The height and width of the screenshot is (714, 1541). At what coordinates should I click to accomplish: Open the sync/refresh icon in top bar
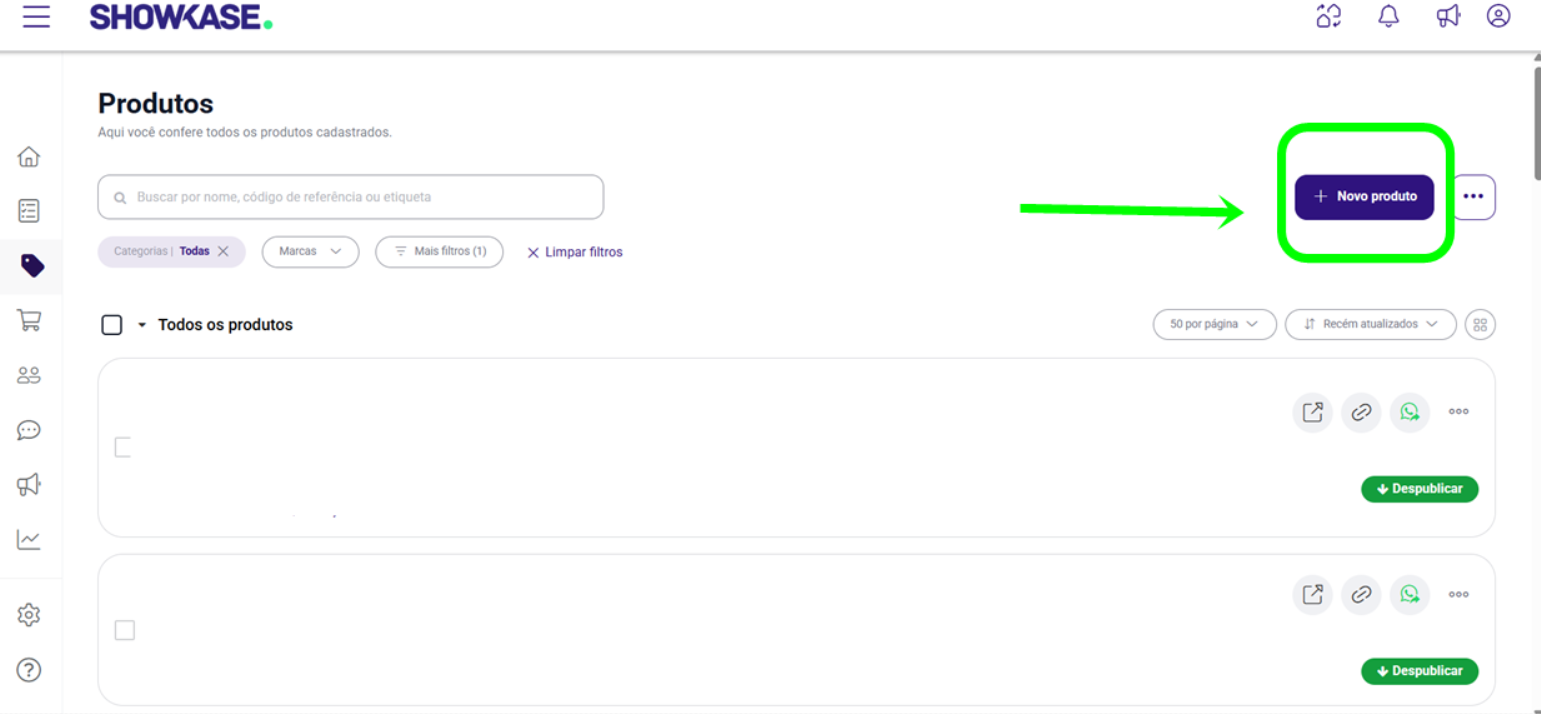[1329, 16]
